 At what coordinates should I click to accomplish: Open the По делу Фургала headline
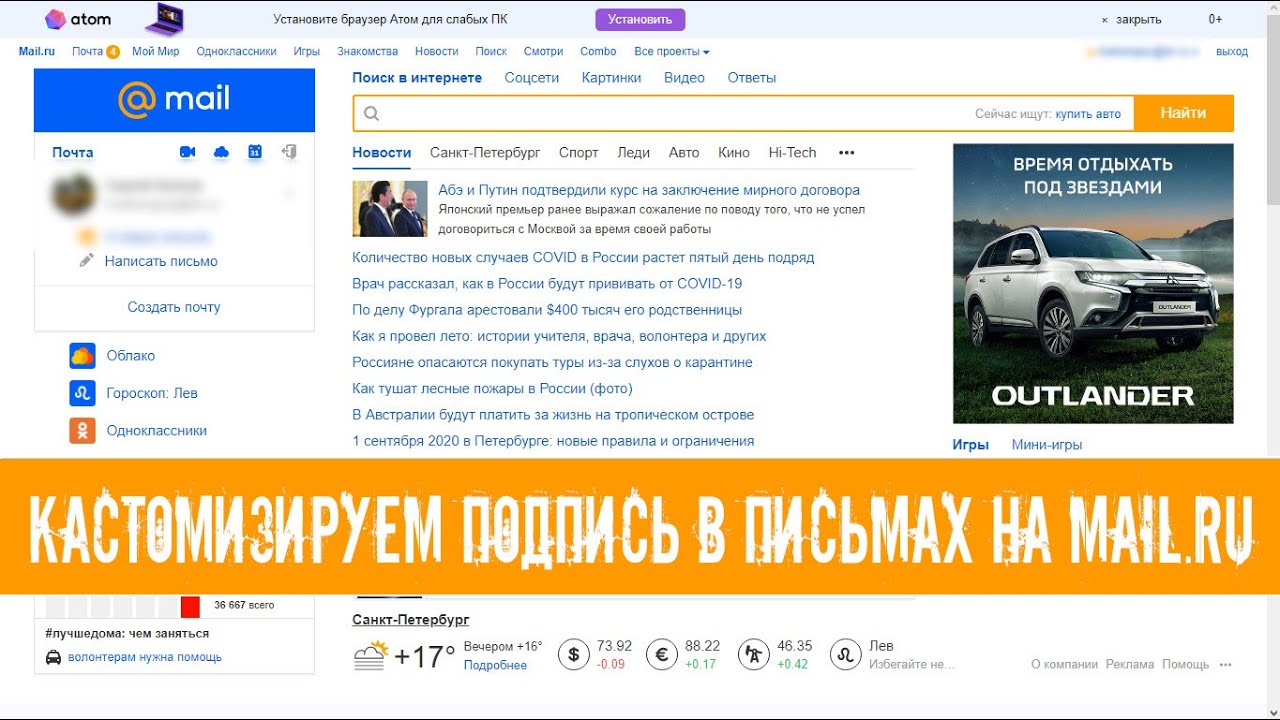[547, 310]
